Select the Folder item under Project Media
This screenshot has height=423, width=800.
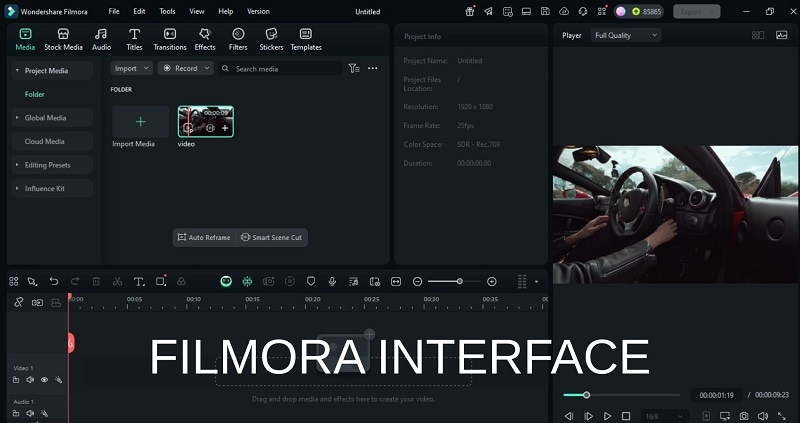click(34, 94)
